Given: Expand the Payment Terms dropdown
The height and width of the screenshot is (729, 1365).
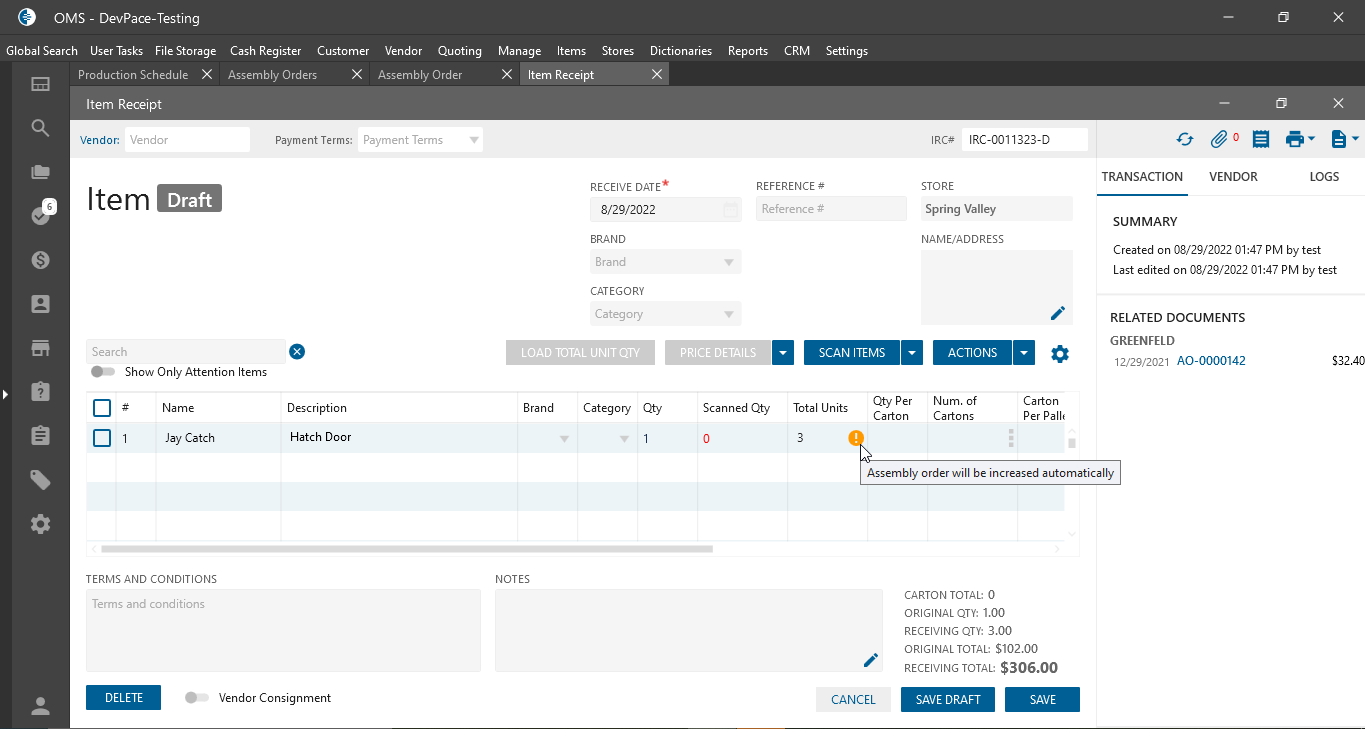Looking at the screenshot, I should point(474,140).
